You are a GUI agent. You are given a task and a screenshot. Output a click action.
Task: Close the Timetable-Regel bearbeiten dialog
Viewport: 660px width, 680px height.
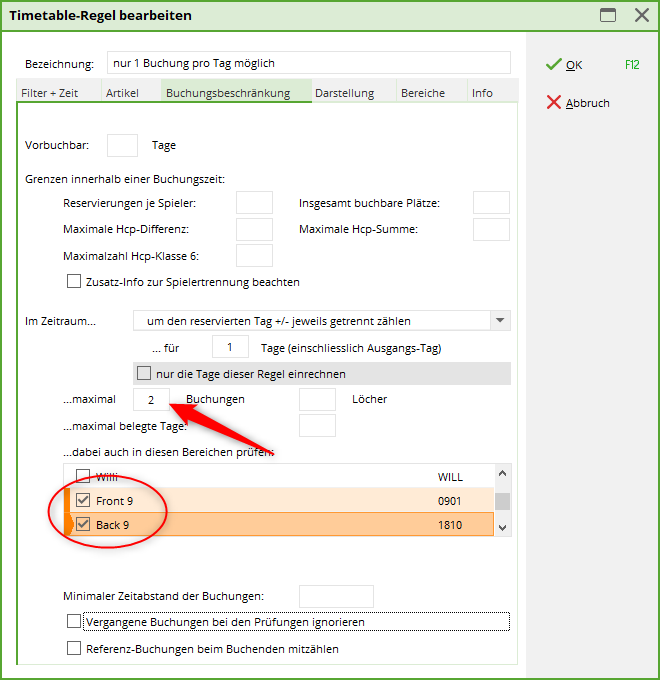pyautogui.click(x=641, y=15)
